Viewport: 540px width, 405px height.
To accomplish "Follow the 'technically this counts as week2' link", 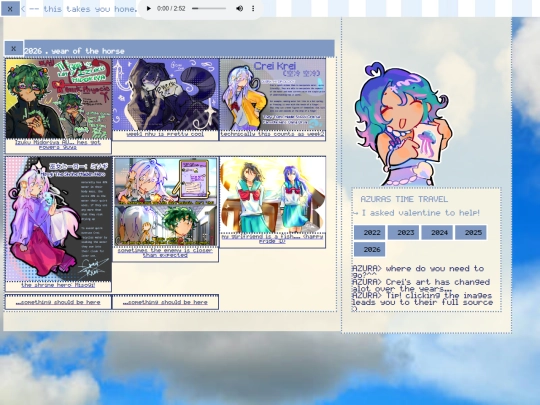I will click(x=272, y=134).
